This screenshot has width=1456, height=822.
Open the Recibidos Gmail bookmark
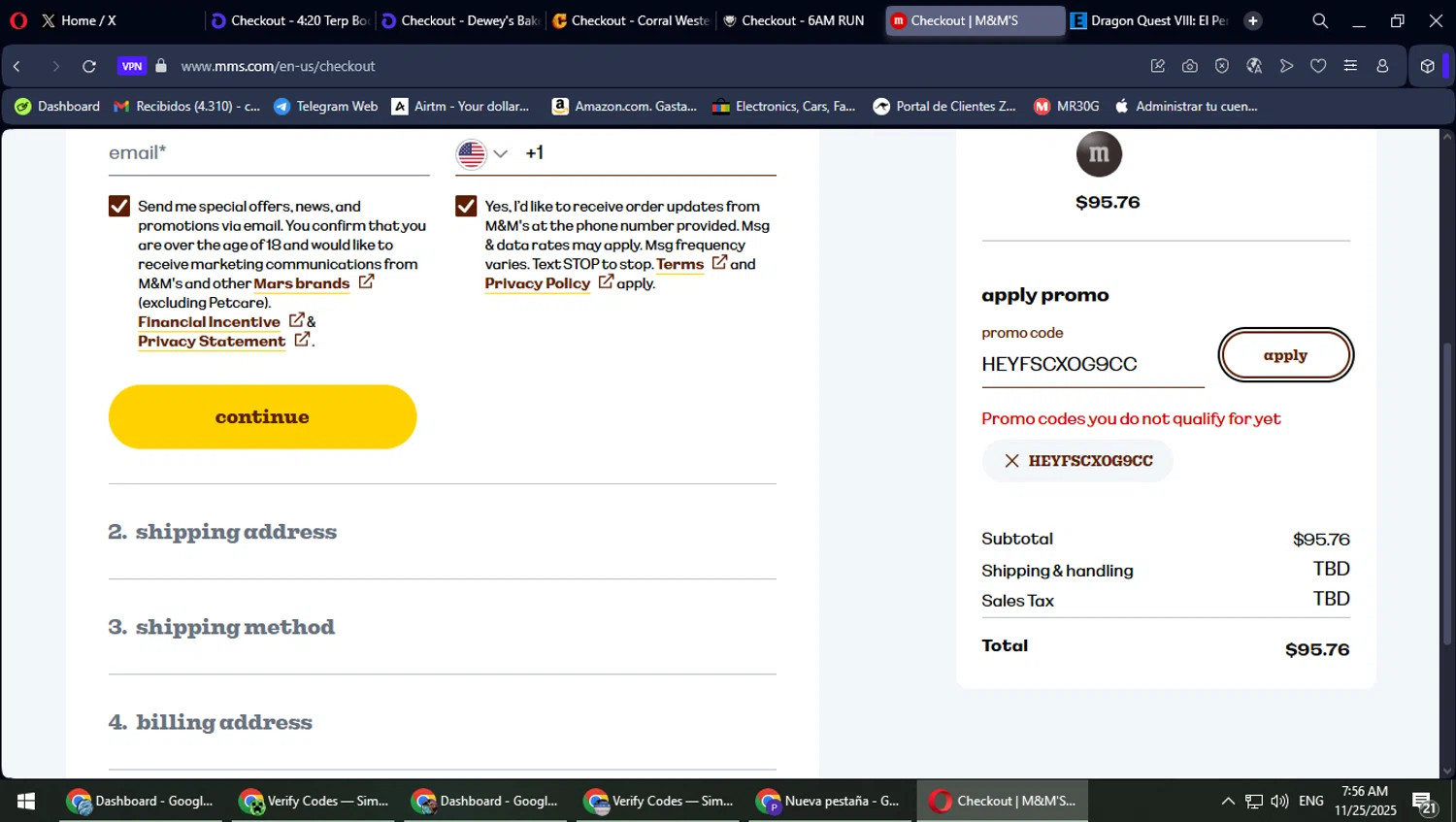tap(187, 106)
